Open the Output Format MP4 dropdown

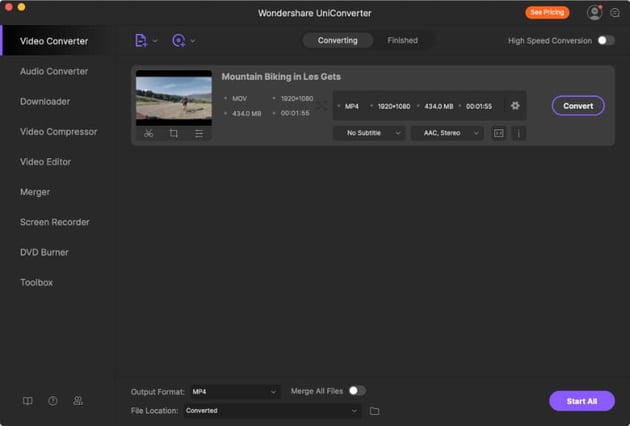pos(234,391)
